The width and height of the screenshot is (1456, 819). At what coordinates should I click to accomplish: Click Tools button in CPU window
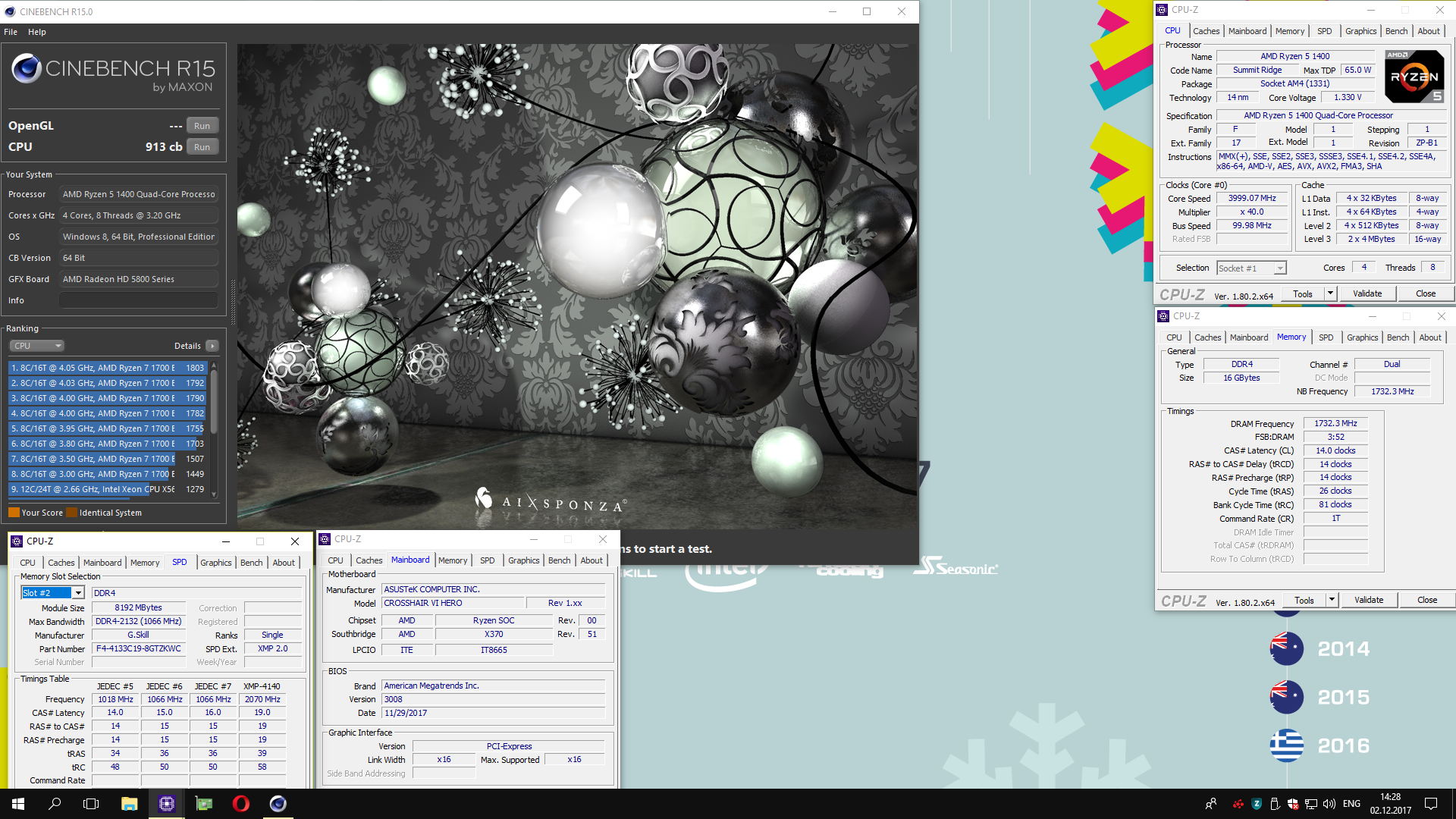click(1303, 293)
